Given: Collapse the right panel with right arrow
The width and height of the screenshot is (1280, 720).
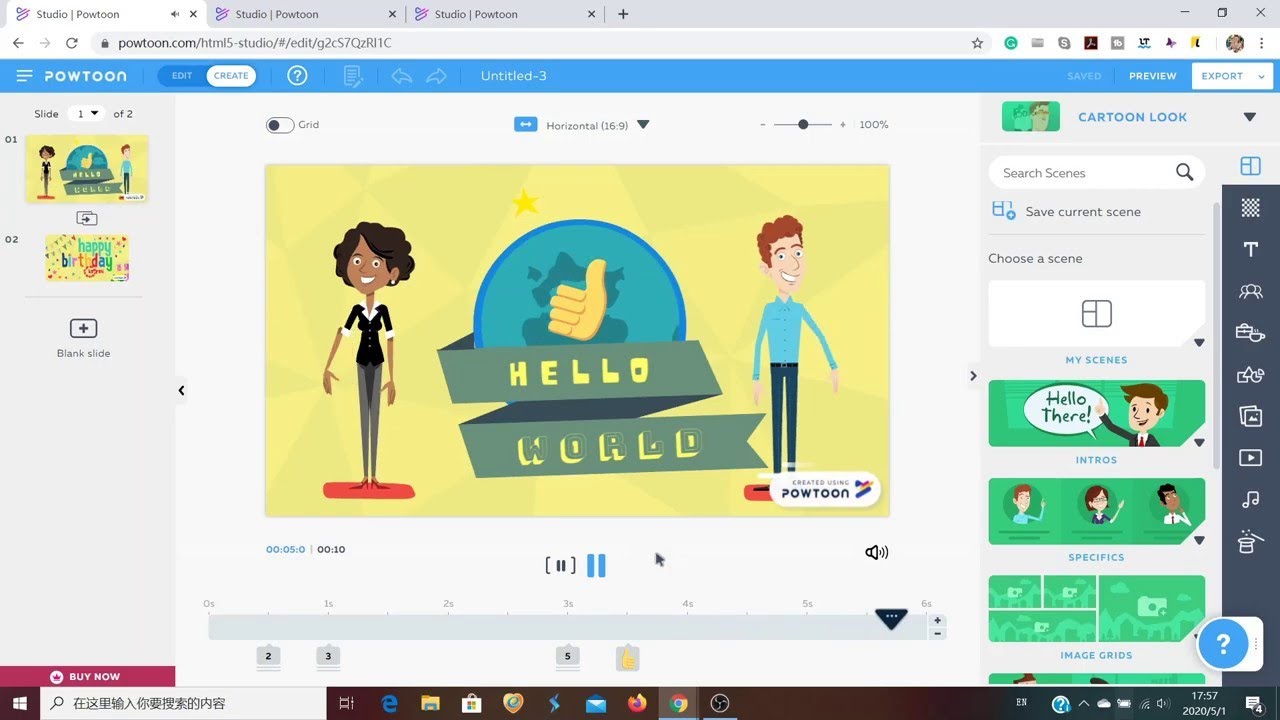Looking at the screenshot, I should [973, 376].
